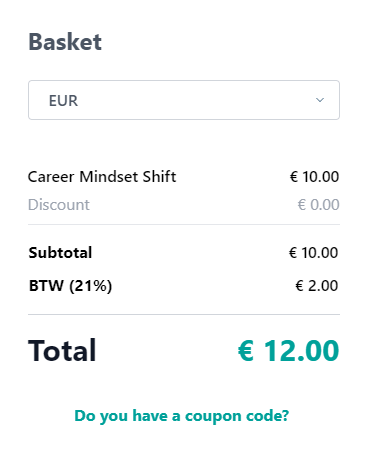This screenshot has height=459, width=369.
Task: Click the Total label
Action: coord(62,350)
